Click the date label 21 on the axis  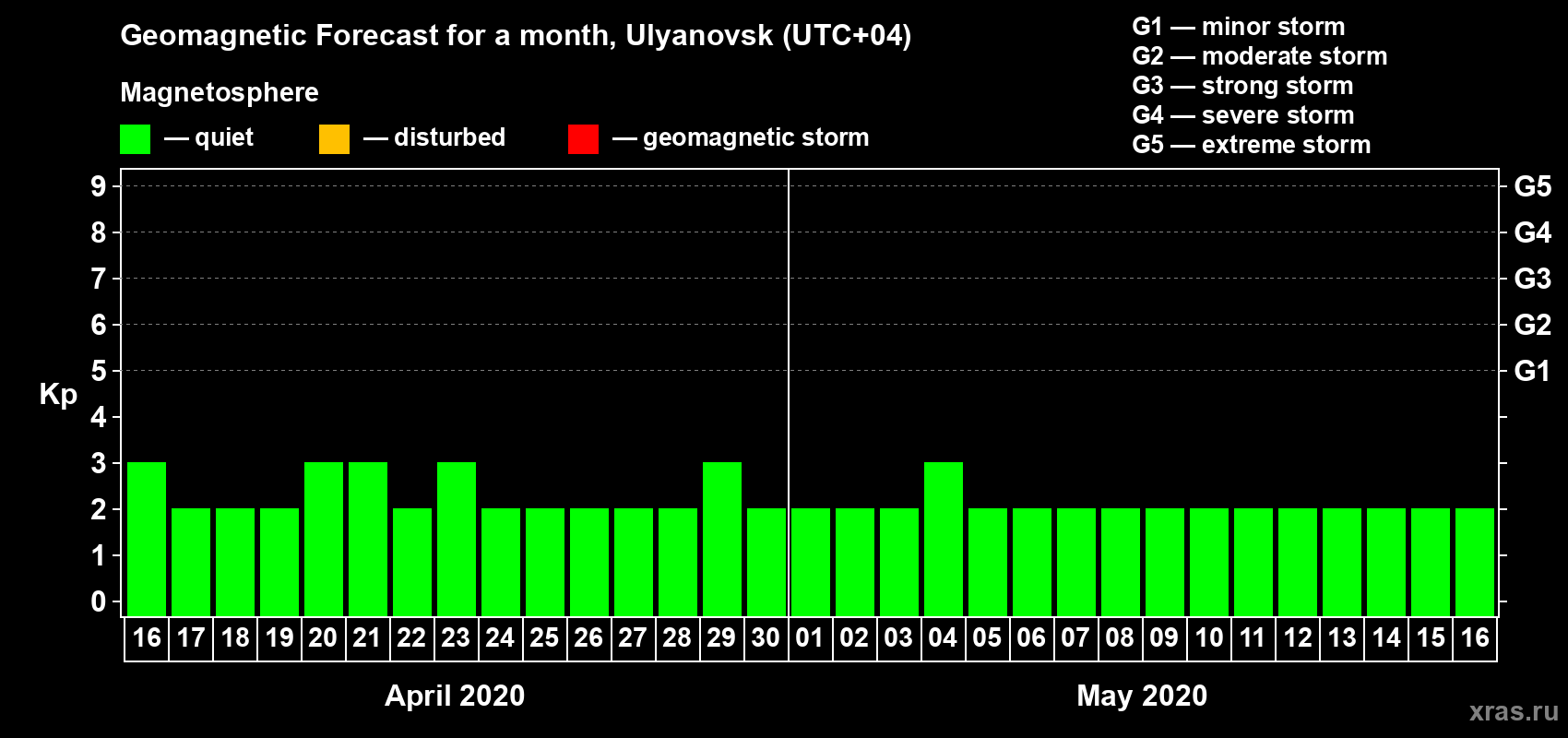click(367, 637)
